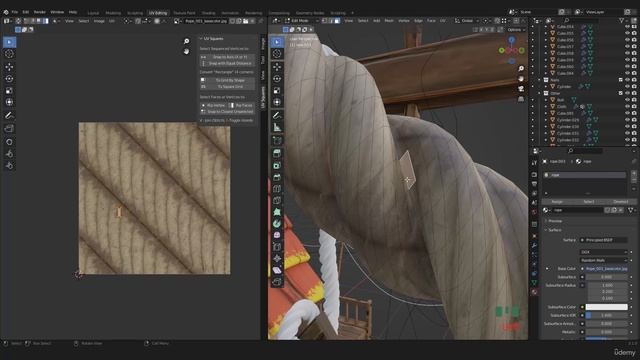Select the Bevel tool
The width and height of the screenshot is (640, 360).
point(277,177)
